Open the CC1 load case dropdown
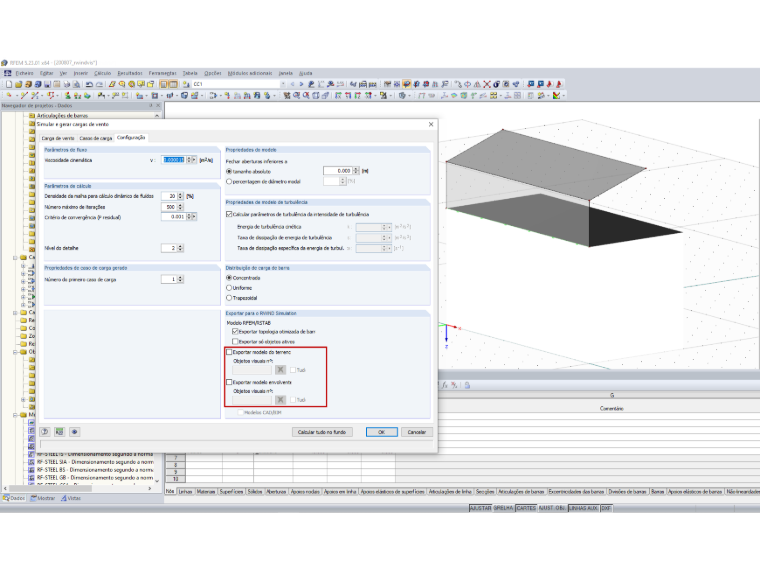This screenshot has width=760, height=570. click(x=283, y=84)
